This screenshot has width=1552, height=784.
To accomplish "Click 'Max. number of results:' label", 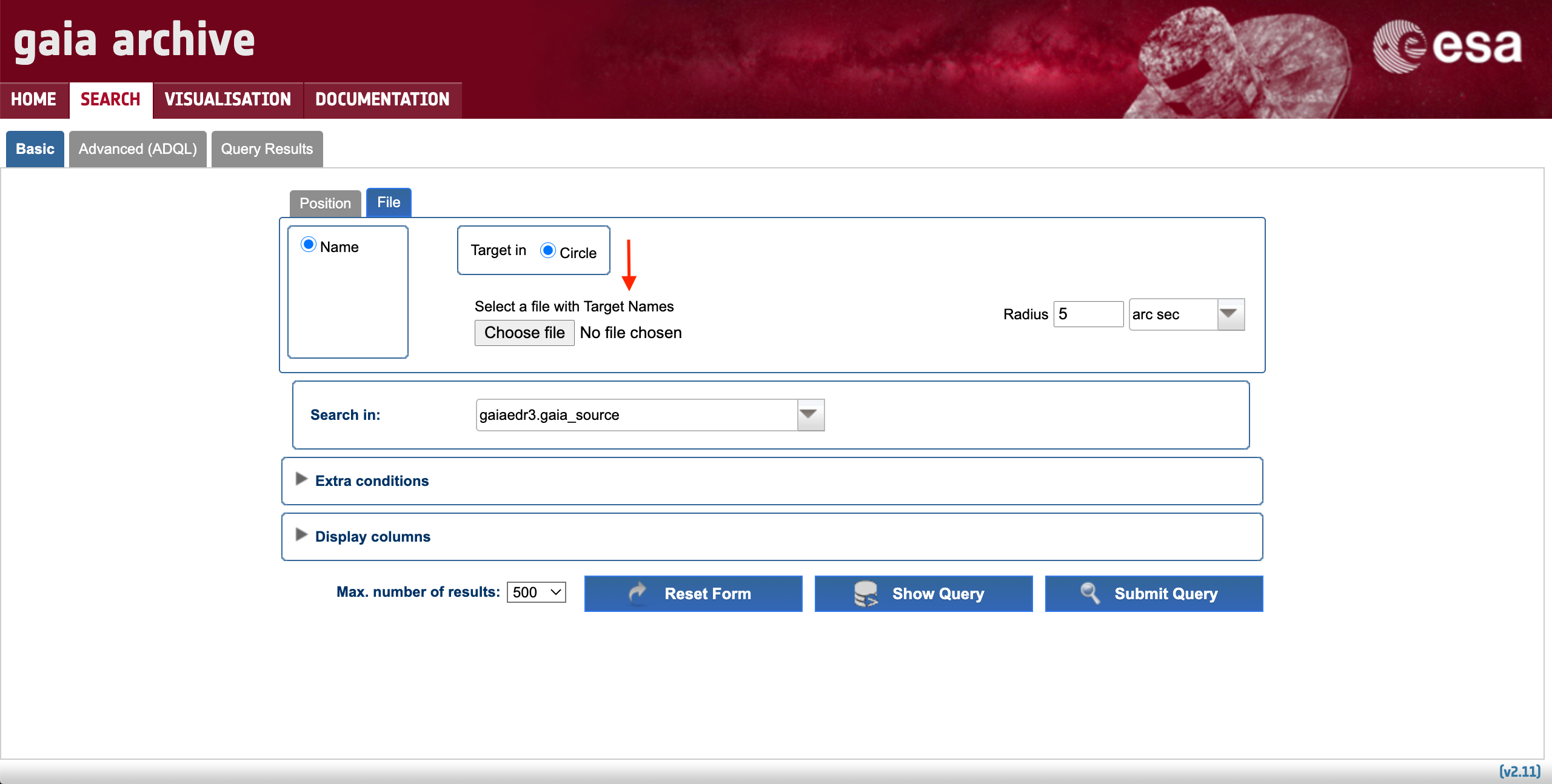I will click(x=418, y=592).
